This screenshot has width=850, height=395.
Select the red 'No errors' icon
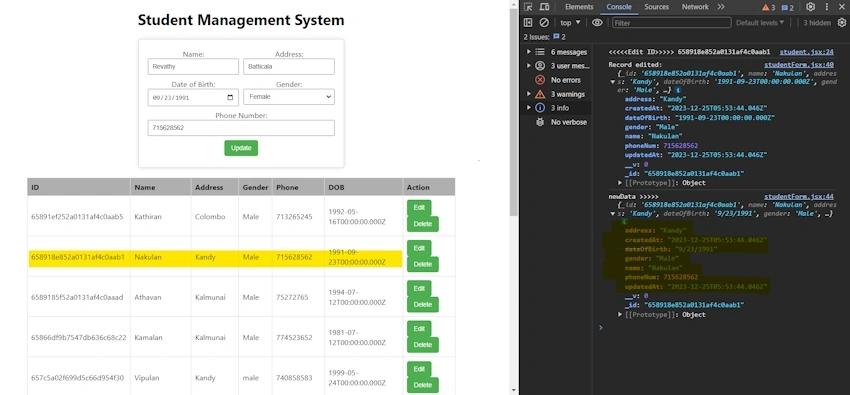click(540, 80)
